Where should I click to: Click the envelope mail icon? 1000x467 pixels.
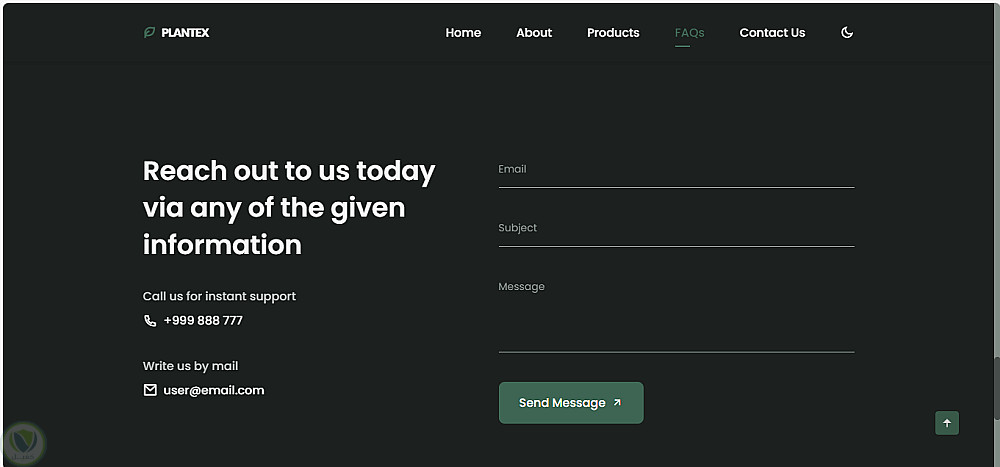[x=150, y=390]
